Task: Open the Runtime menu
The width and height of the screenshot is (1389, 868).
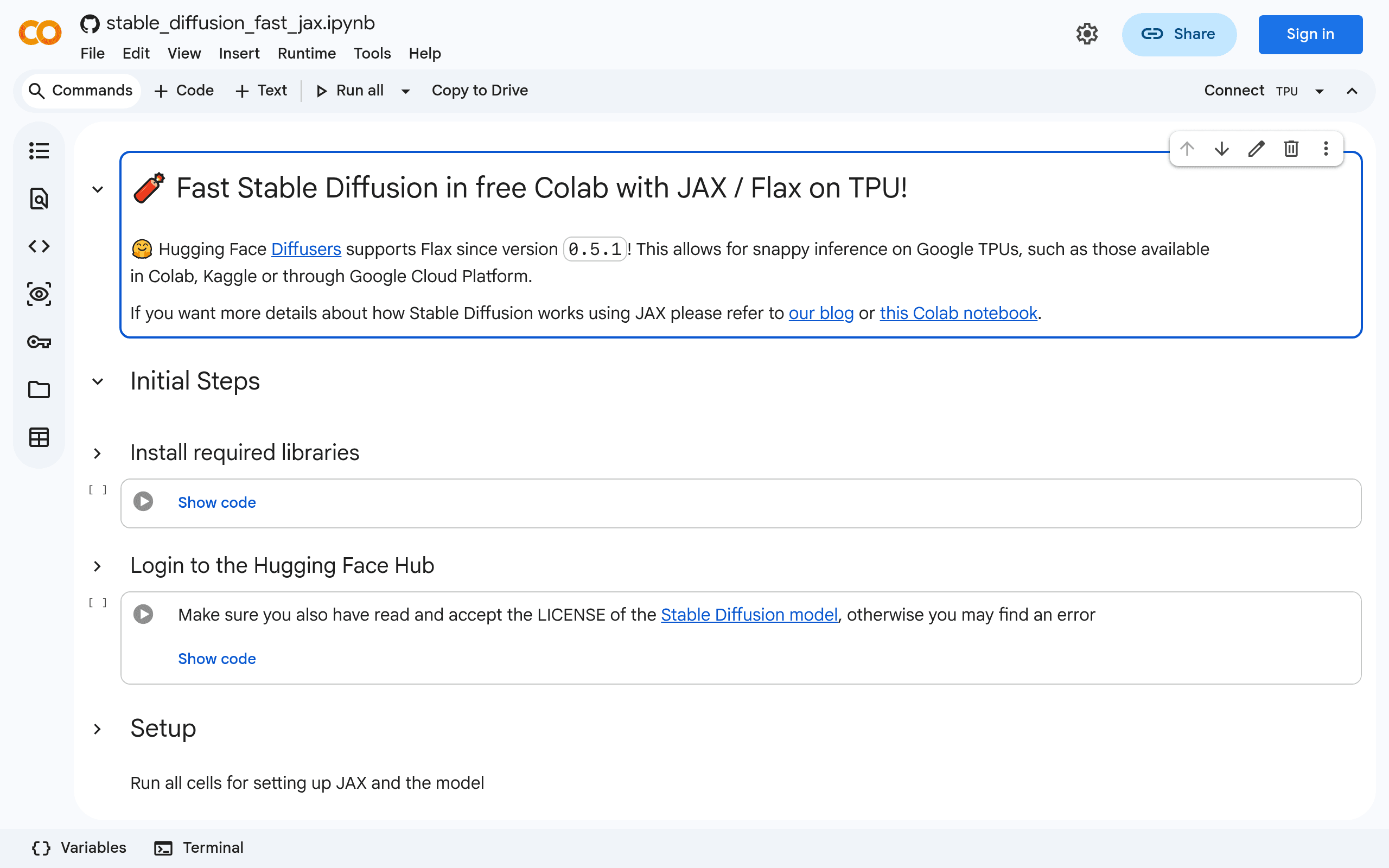Action: pos(307,53)
